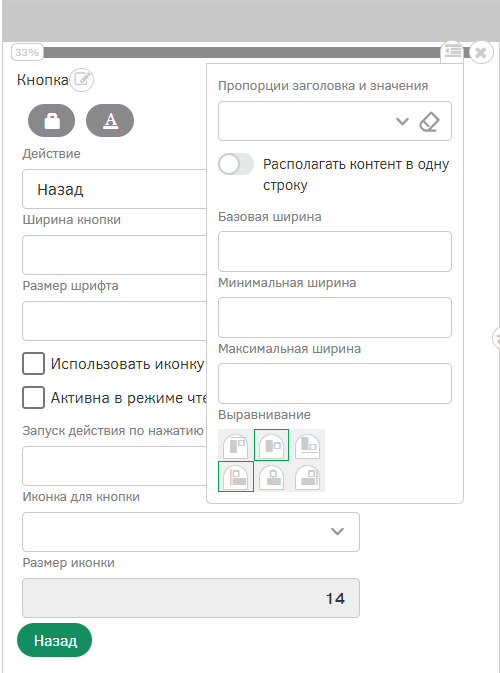Click the eraser icon to clear proportions
This screenshot has width=500, height=673.
(x=429, y=122)
